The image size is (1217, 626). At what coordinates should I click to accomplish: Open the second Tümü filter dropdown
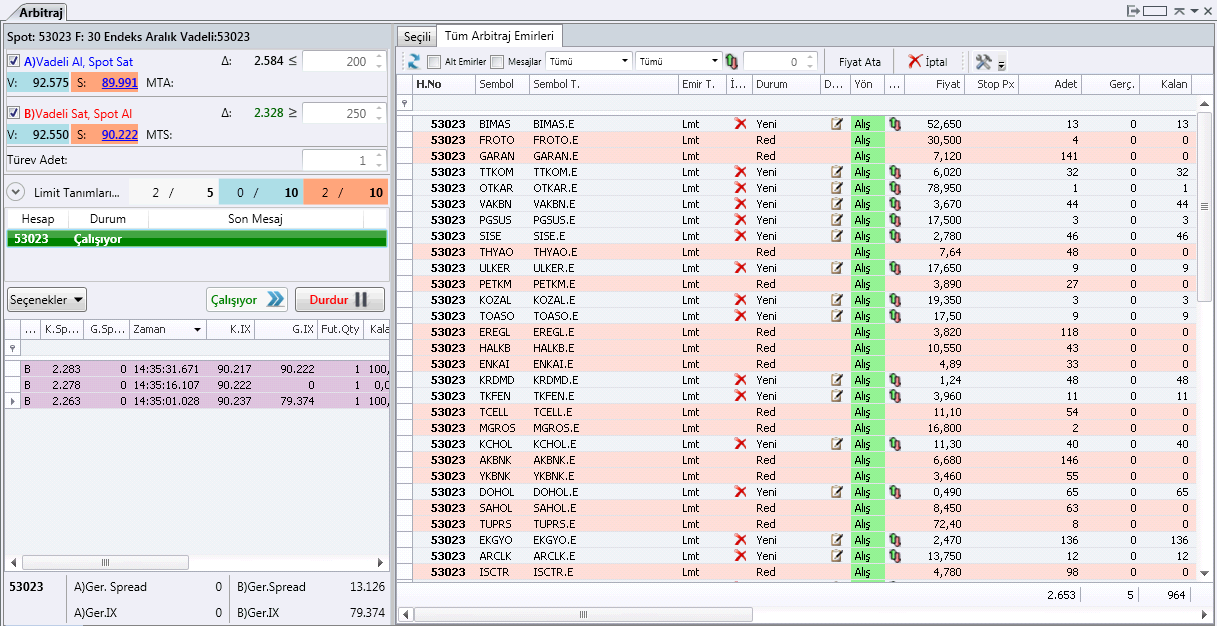coord(677,61)
